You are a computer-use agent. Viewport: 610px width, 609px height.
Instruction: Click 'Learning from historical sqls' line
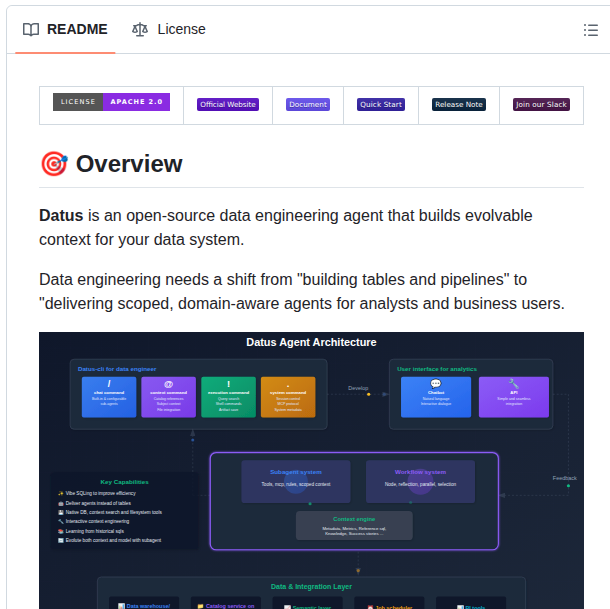point(91,531)
